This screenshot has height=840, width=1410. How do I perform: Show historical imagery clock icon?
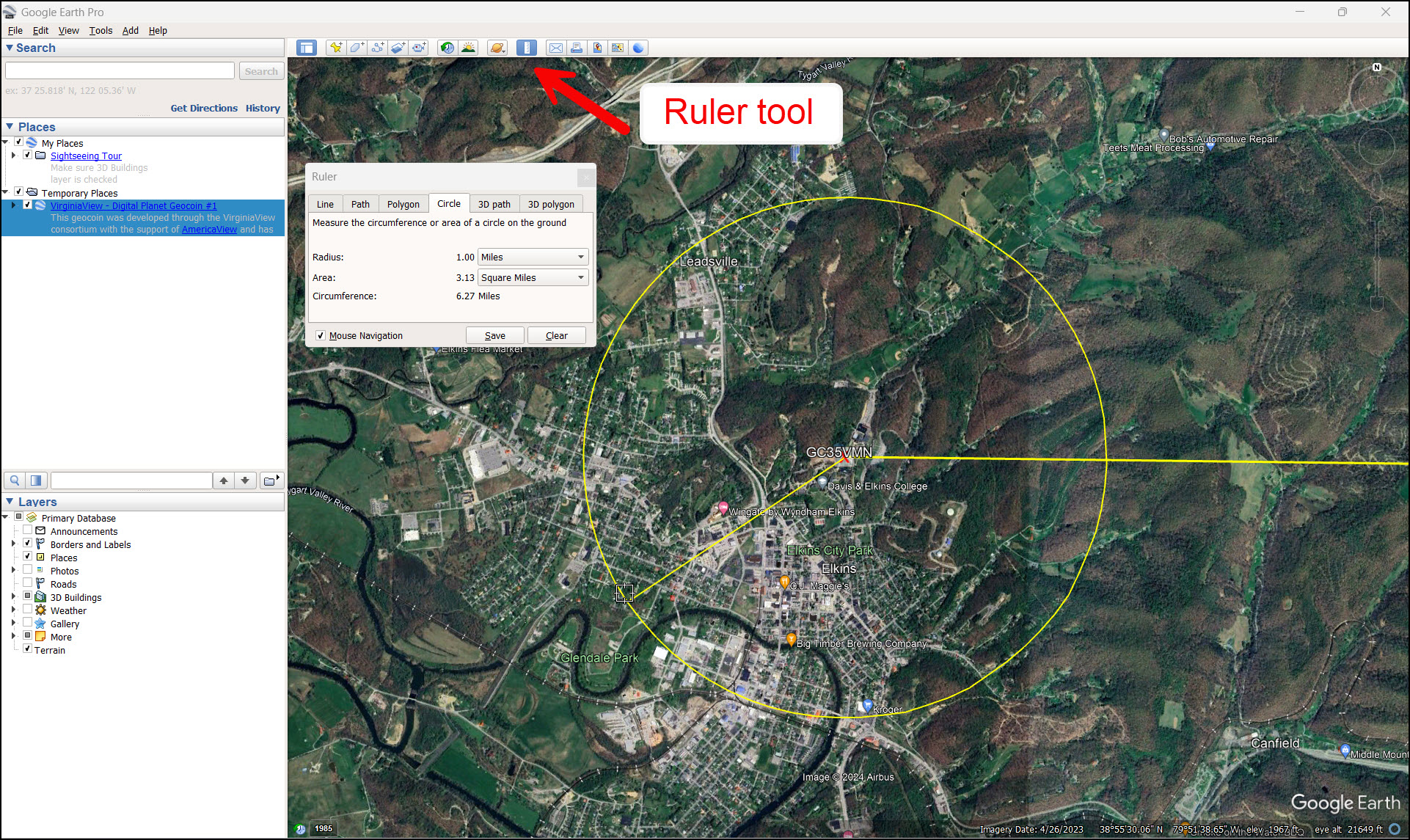pos(448,48)
